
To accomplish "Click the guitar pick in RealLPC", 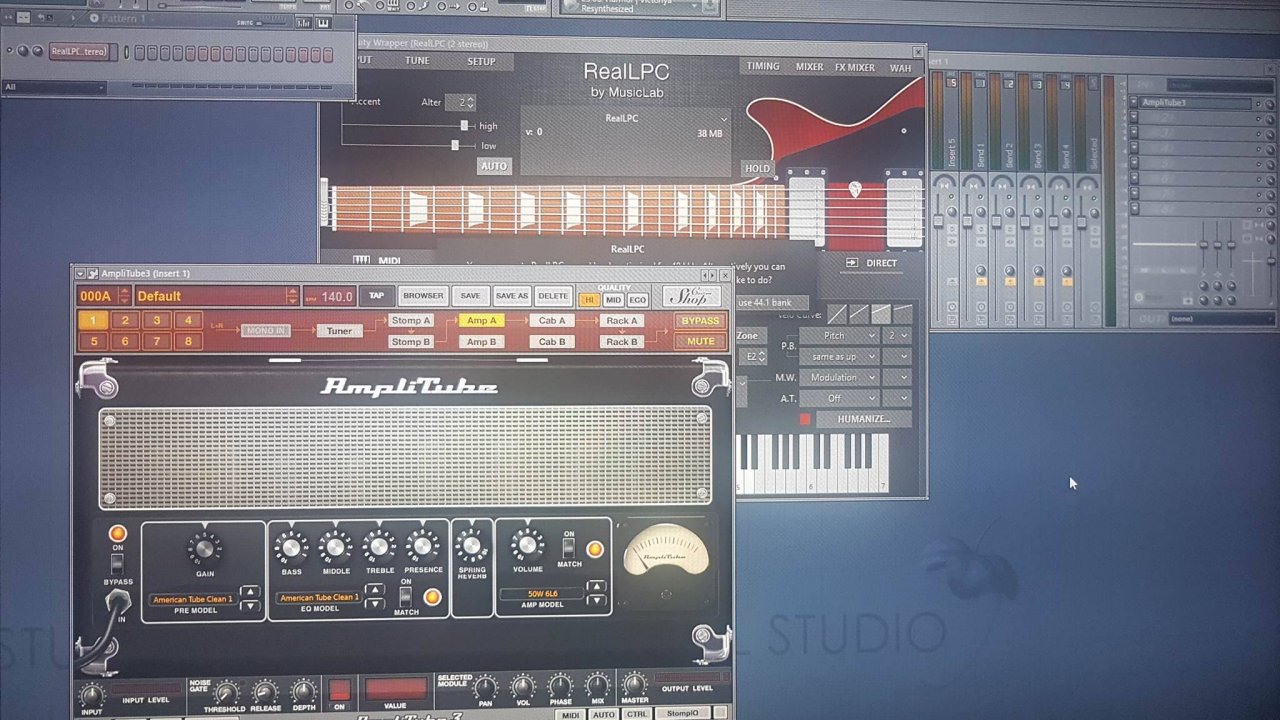I will (x=855, y=189).
